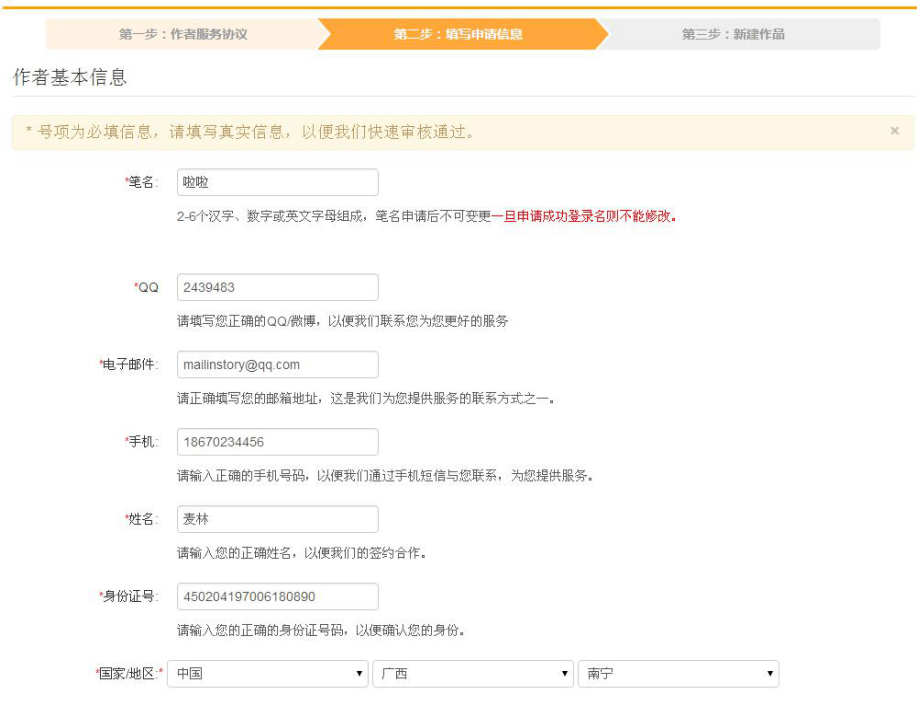The width and height of the screenshot is (917, 706).
Task: Click the 笔名 field label
Action: point(142,182)
